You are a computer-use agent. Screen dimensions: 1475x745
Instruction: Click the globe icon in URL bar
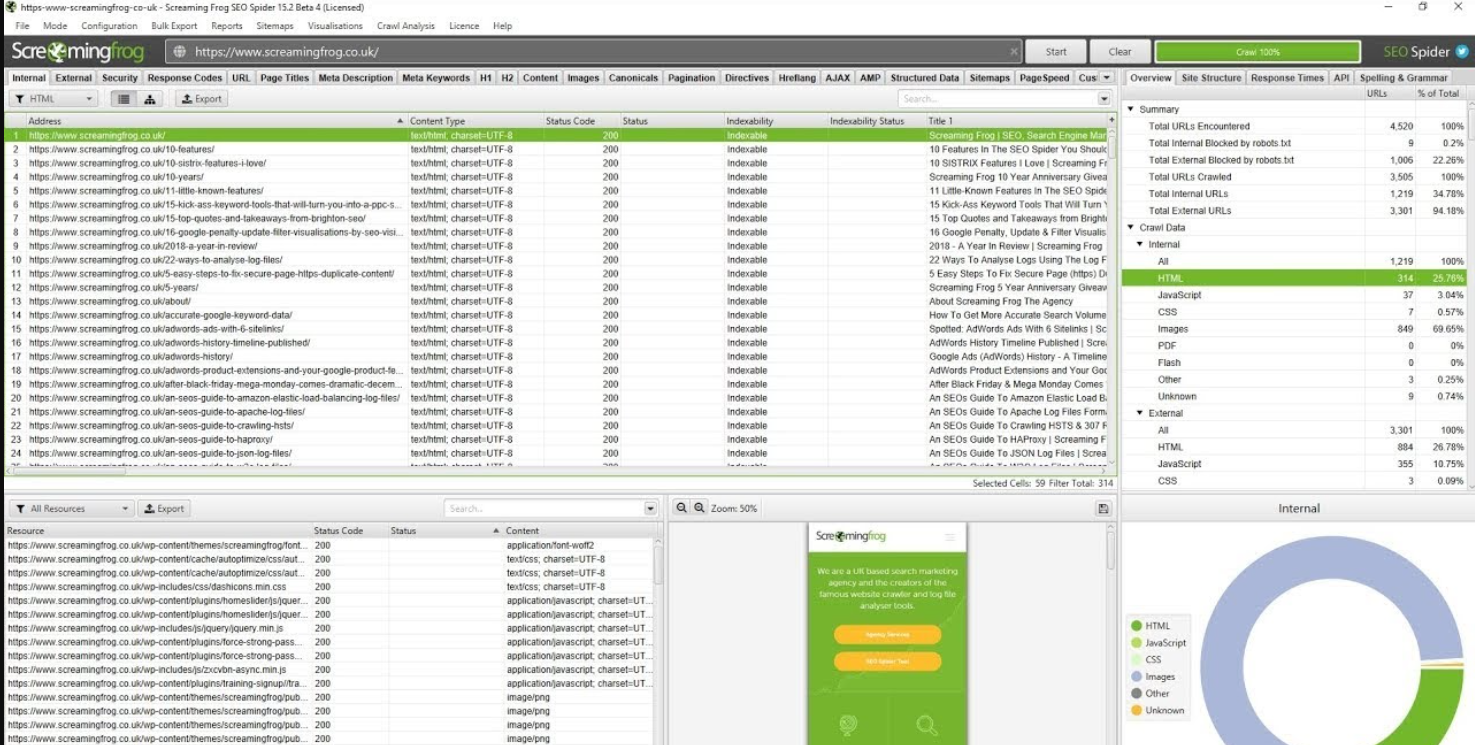[180, 52]
